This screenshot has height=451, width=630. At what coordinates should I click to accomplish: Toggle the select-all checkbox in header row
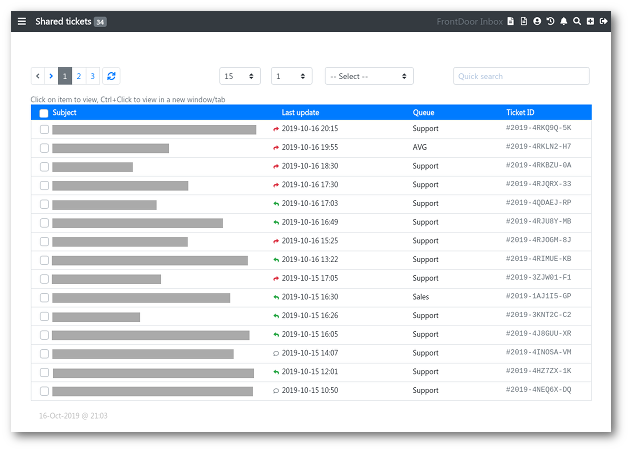(x=44, y=113)
